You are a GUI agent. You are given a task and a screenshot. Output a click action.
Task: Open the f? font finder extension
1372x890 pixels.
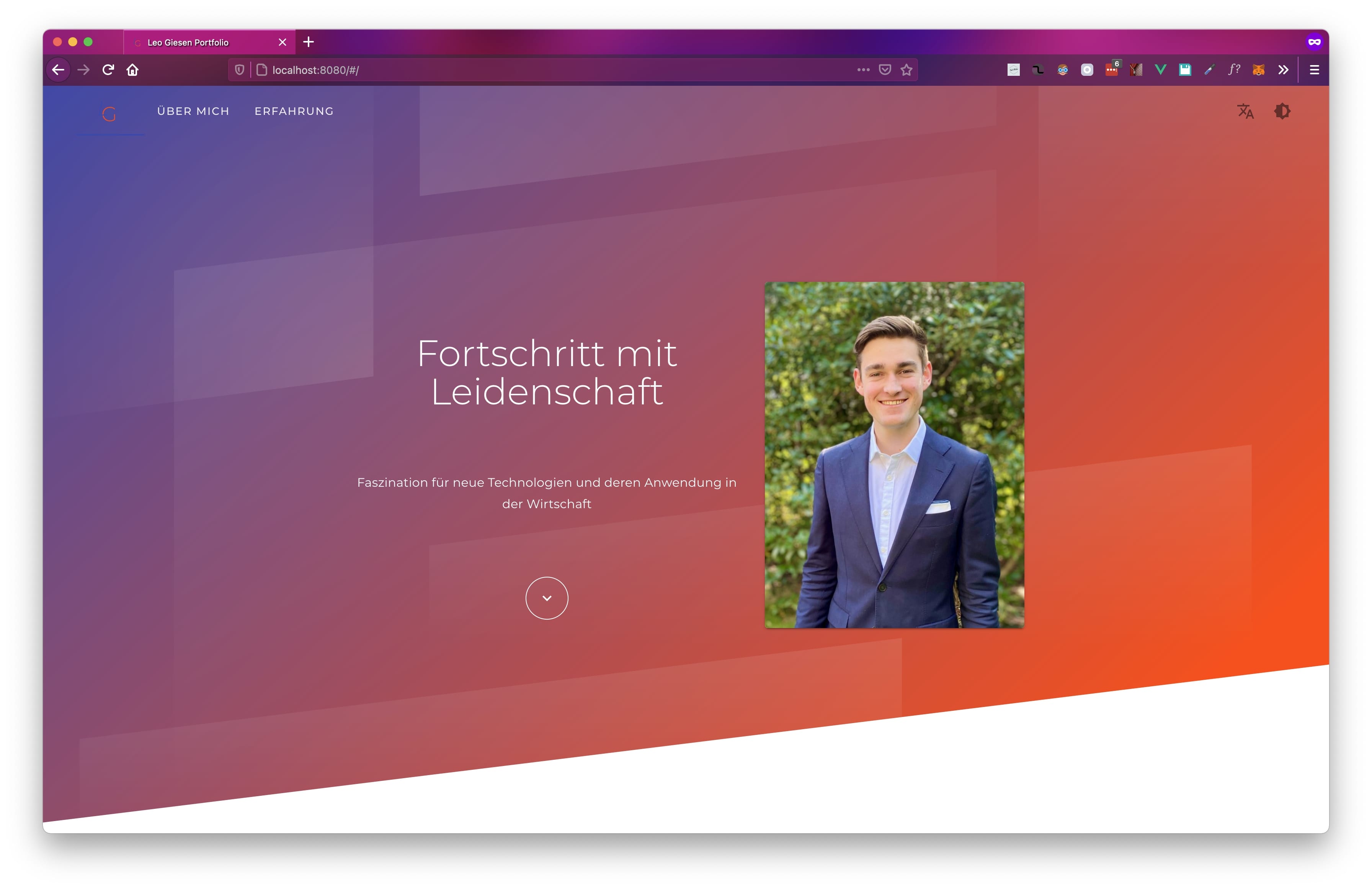(x=1234, y=70)
